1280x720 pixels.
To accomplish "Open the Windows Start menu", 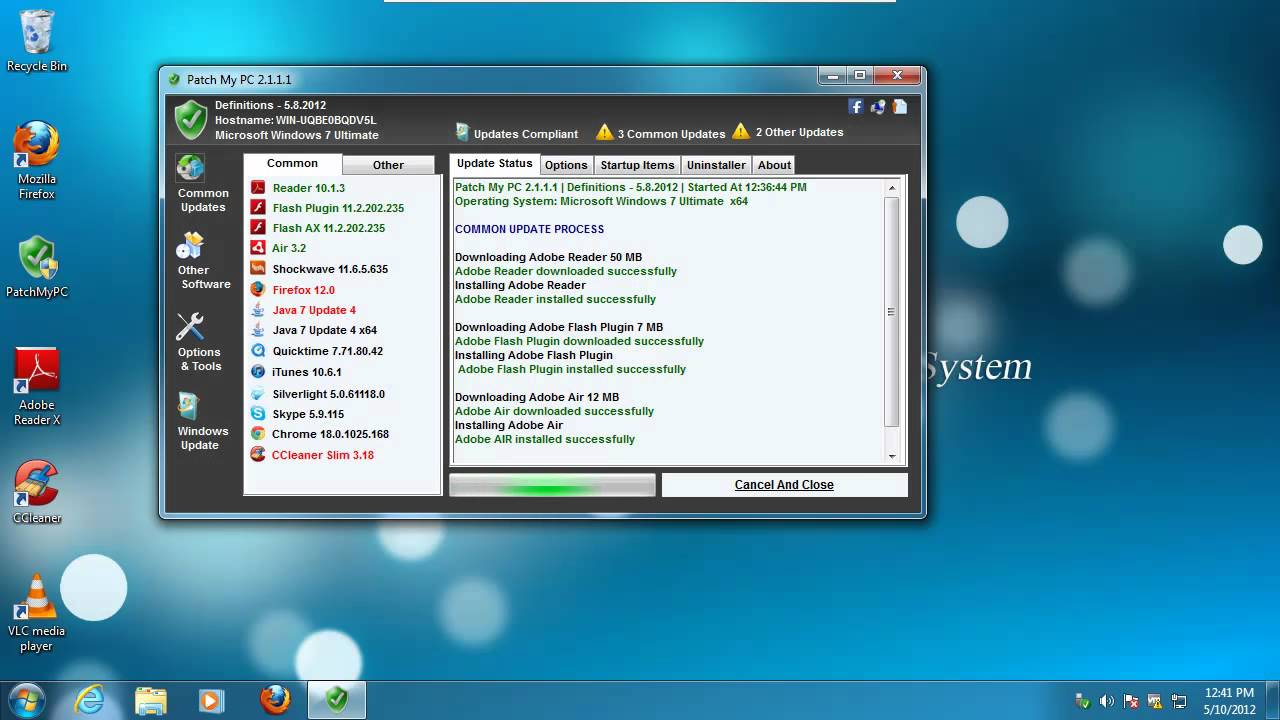I will 25,699.
